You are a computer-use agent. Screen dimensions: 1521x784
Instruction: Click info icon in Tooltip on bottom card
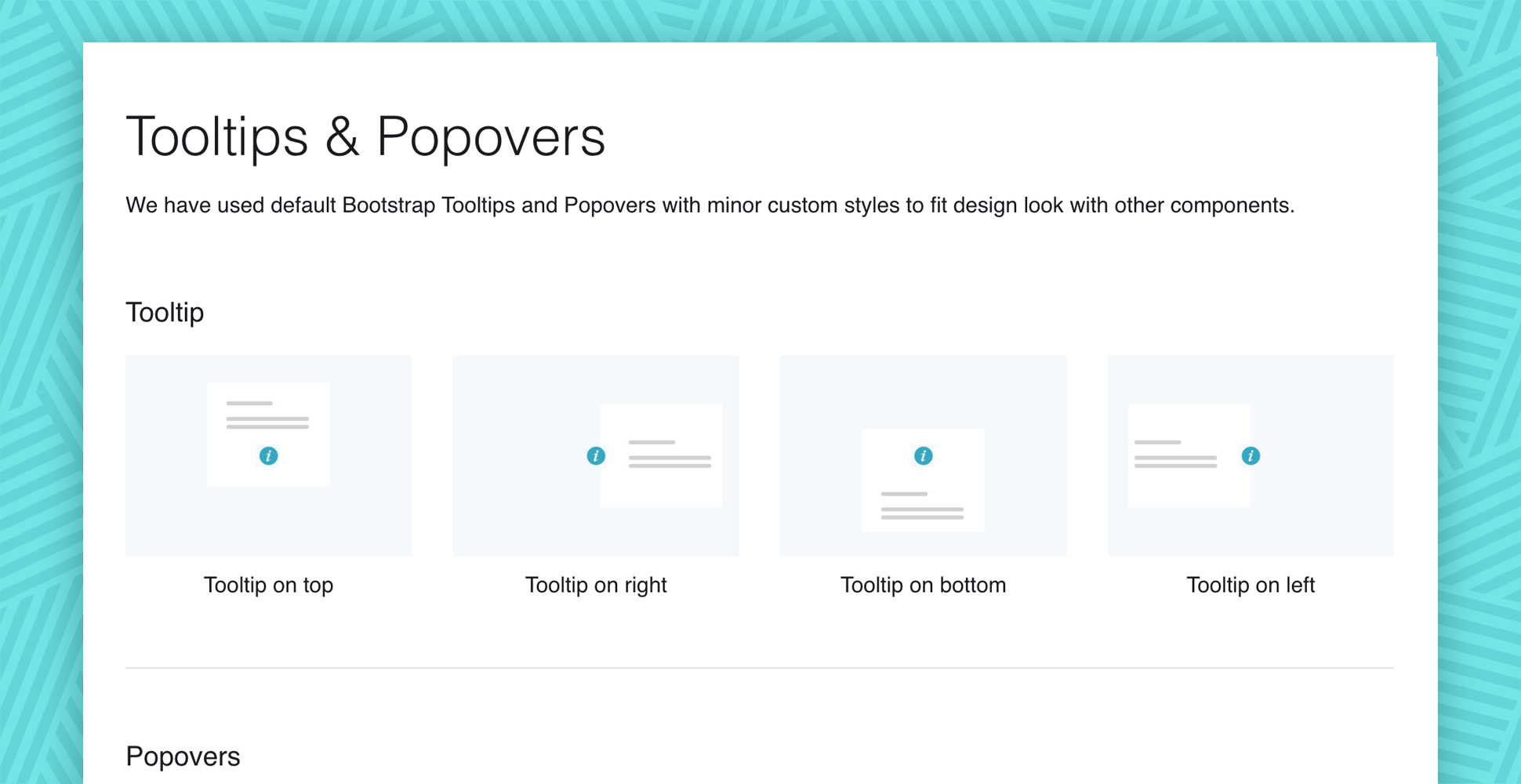tap(923, 456)
